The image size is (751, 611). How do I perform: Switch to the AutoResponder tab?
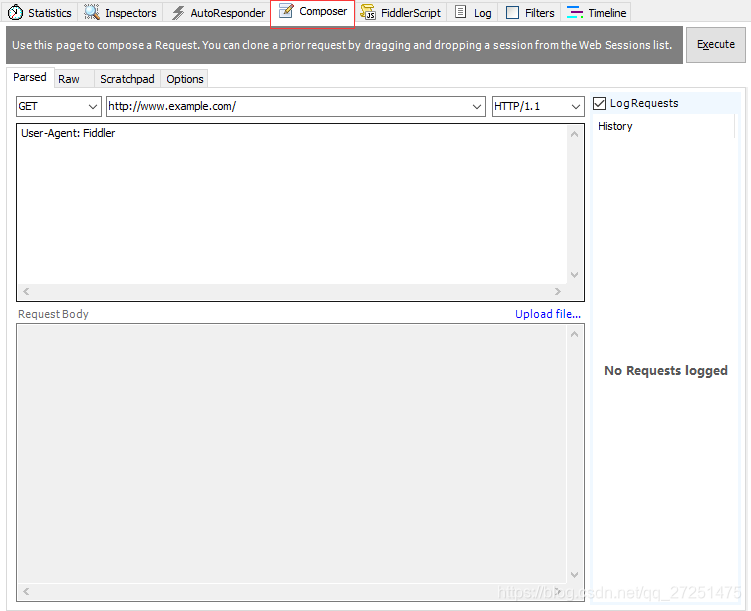tap(218, 12)
